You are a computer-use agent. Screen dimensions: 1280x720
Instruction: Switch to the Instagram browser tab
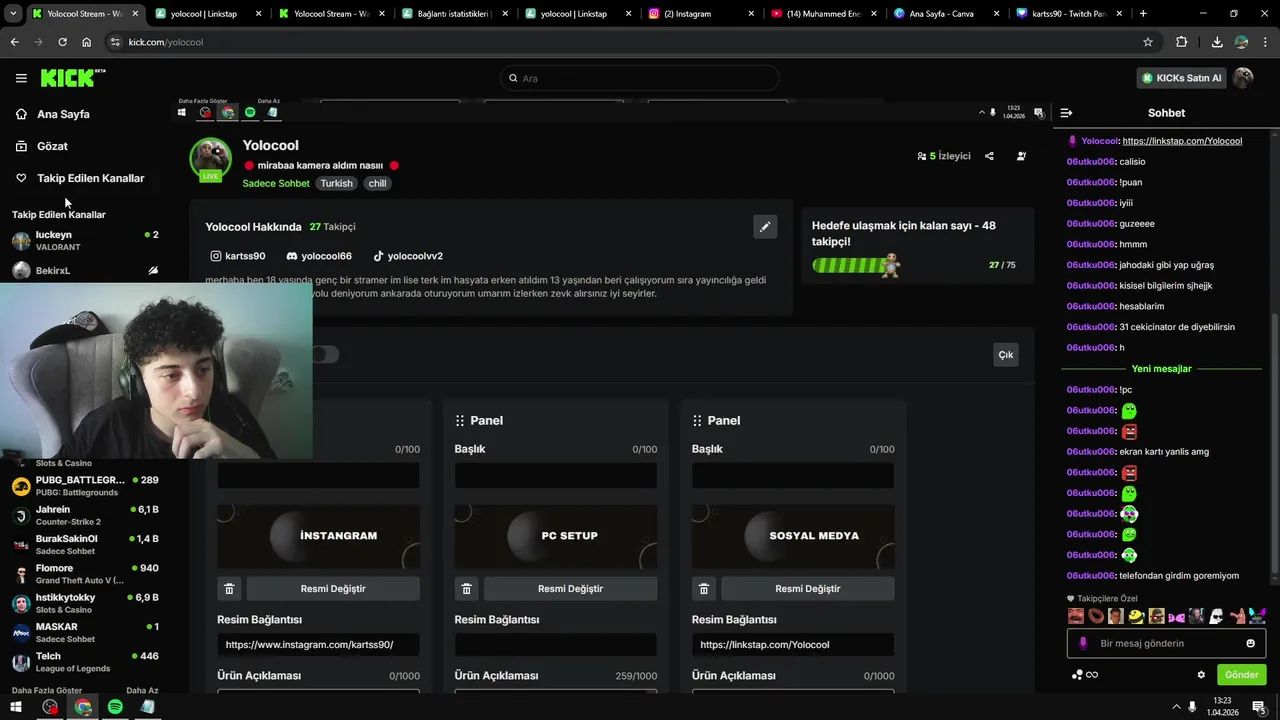(701, 14)
